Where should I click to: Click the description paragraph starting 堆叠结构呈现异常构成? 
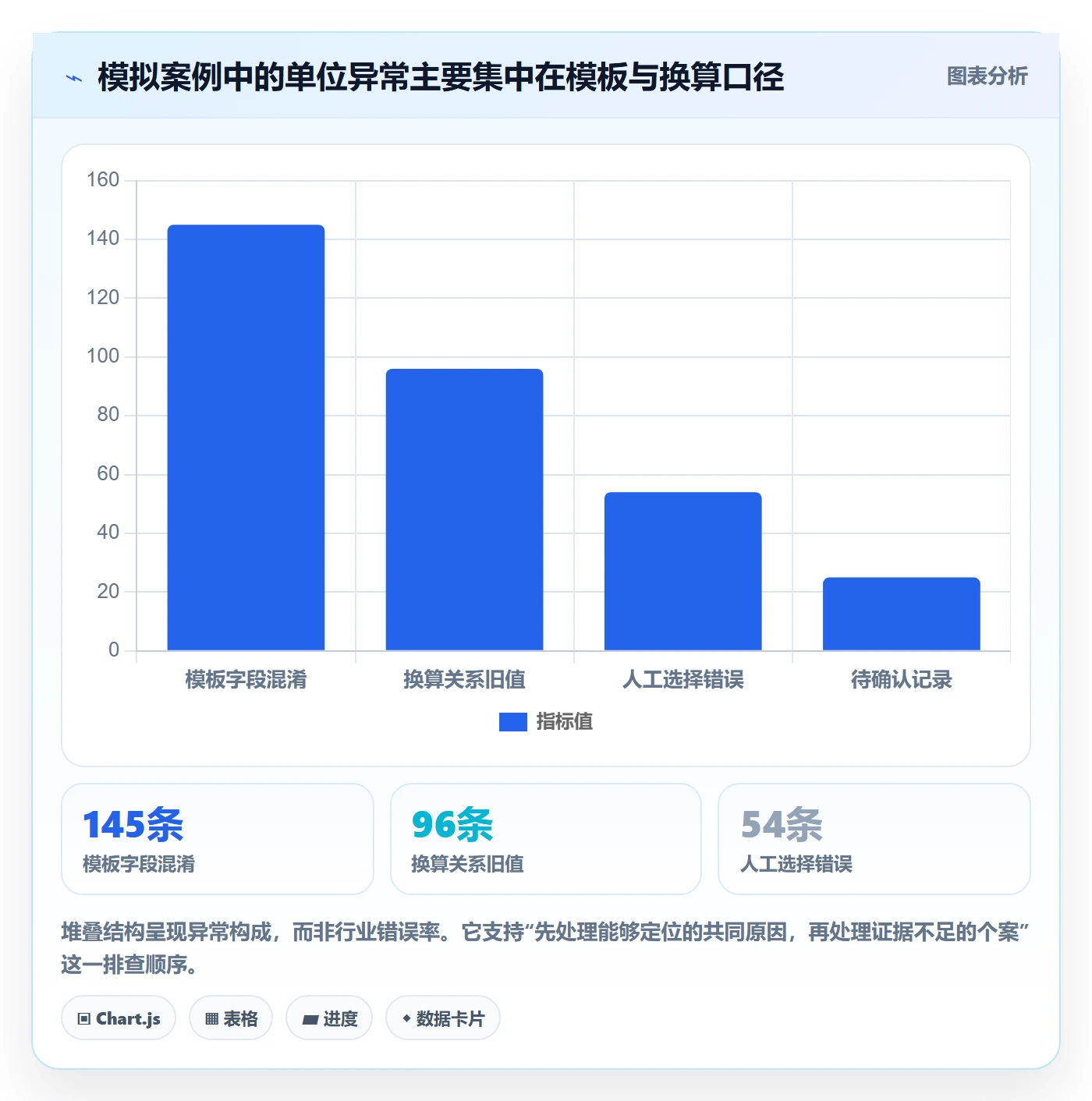tap(545, 948)
